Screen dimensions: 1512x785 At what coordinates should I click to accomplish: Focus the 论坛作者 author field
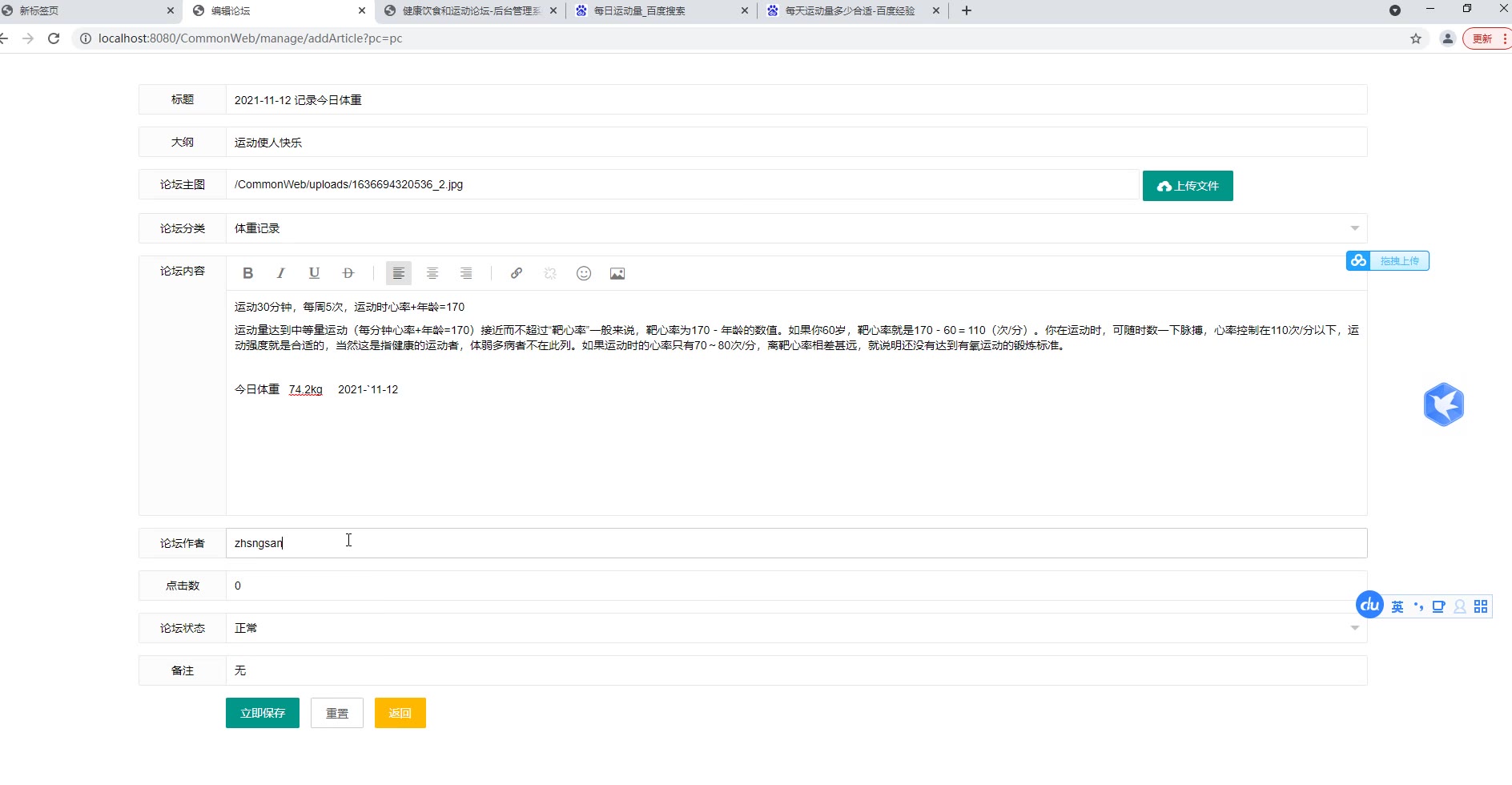pos(796,543)
